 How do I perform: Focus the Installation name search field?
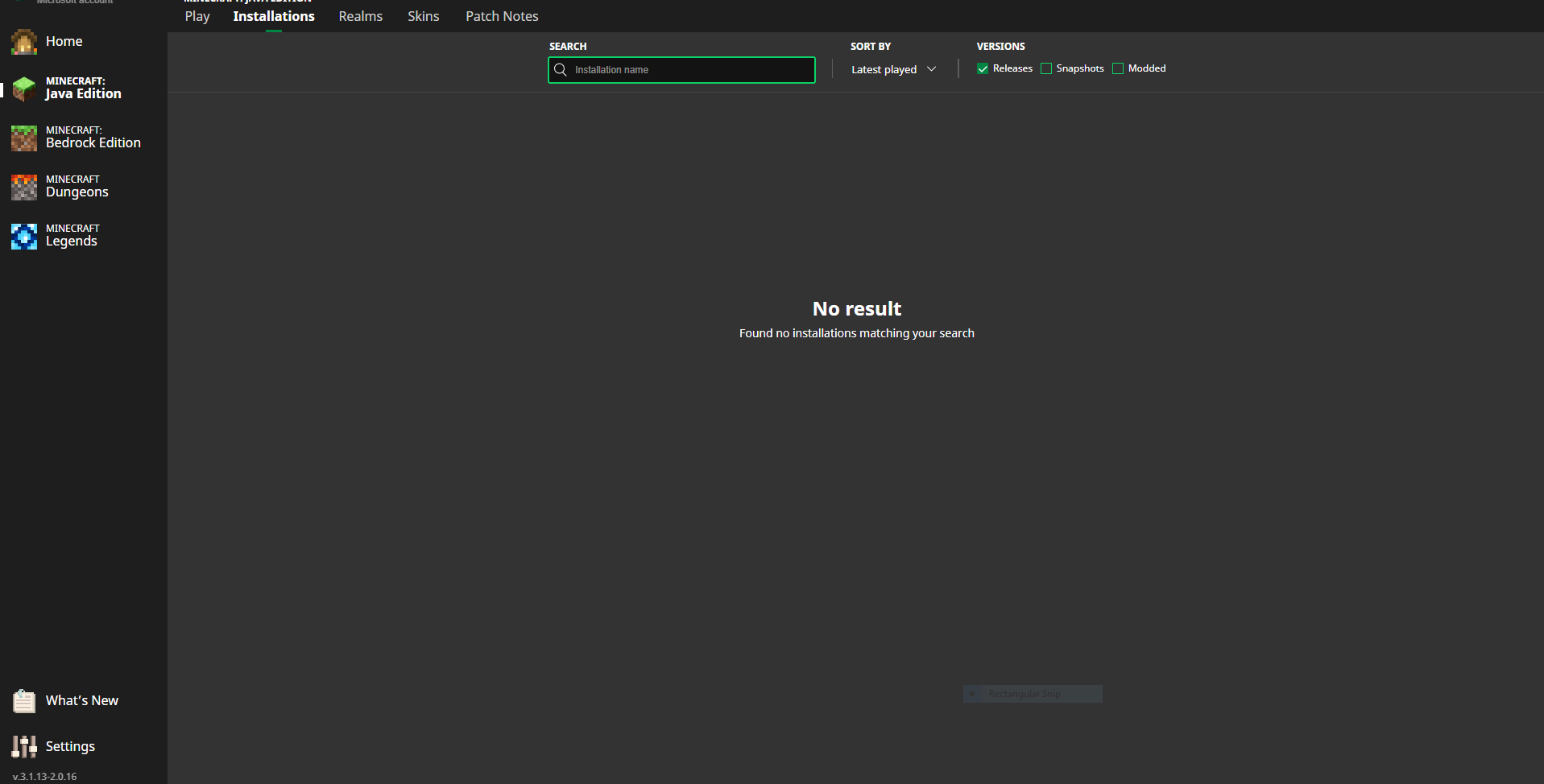[x=681, y=70]
